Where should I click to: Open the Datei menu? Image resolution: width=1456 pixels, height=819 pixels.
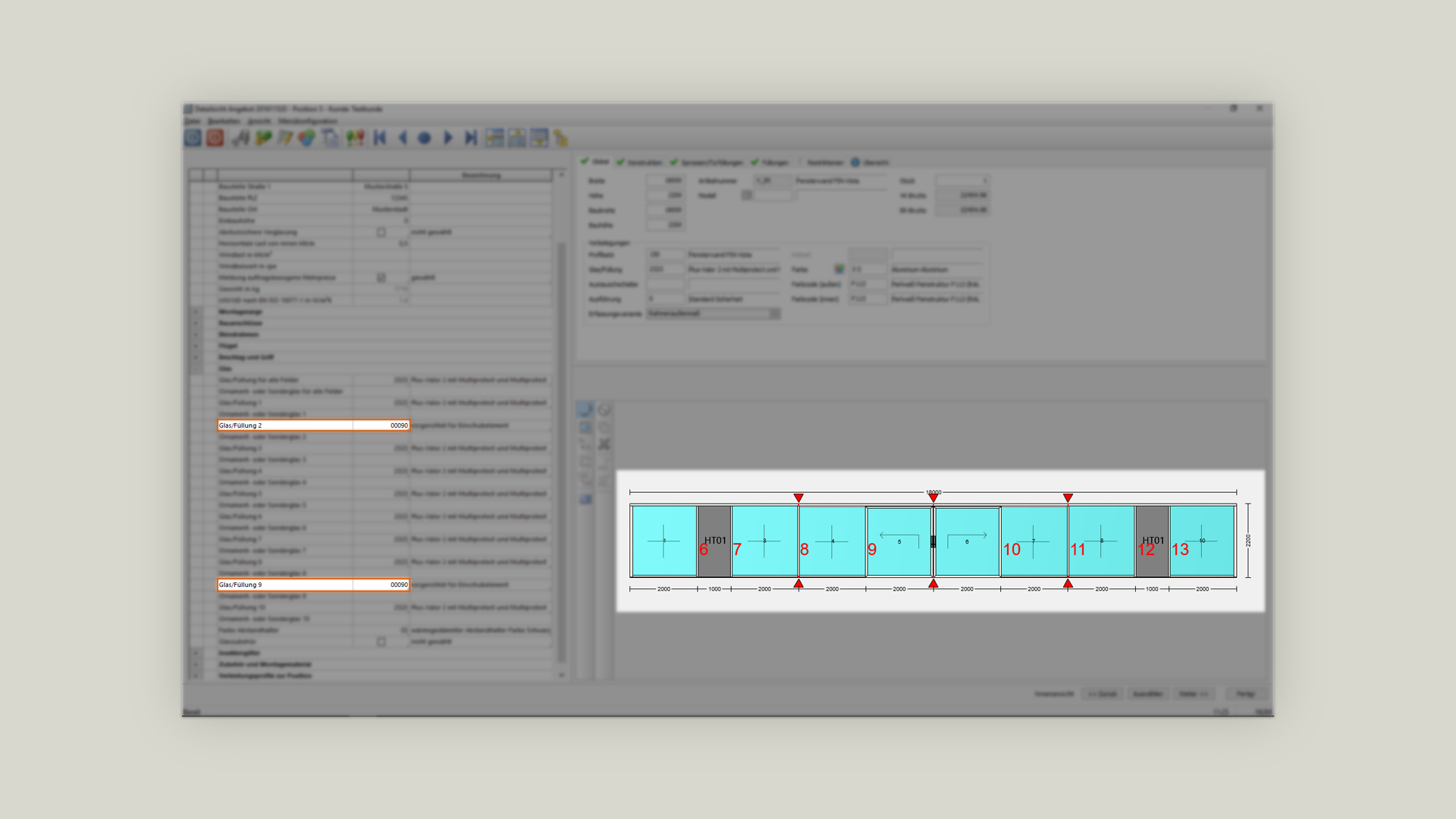[192, 121]
